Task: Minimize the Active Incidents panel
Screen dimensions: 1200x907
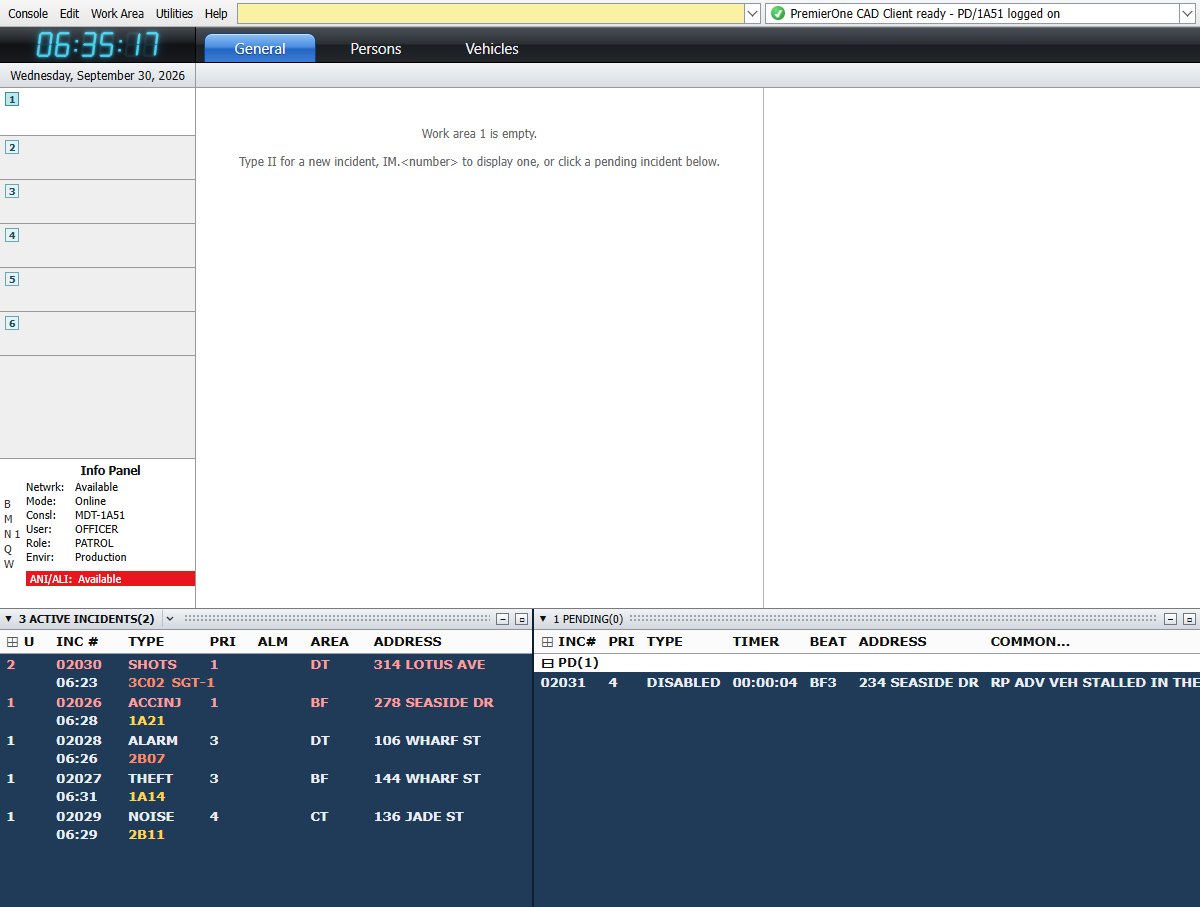Action: pyautogui.click(x=503, y=619)
